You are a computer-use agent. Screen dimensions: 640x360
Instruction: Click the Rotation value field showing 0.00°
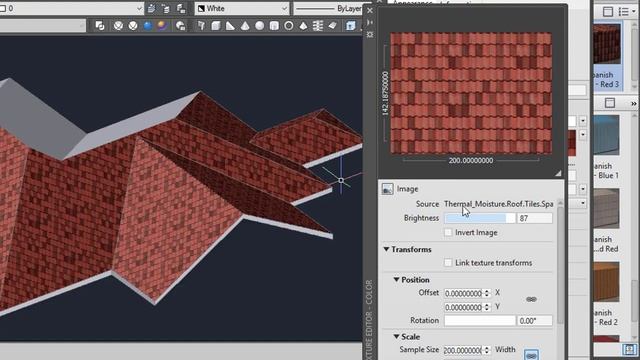click(534, 321)
